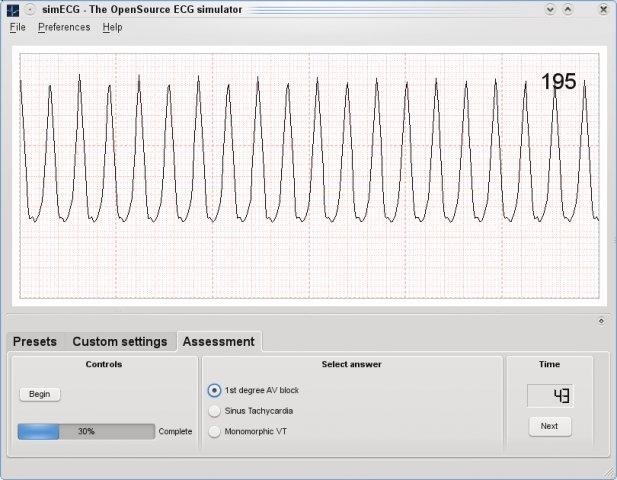Click the heart rate value 195

coord(558,81)
